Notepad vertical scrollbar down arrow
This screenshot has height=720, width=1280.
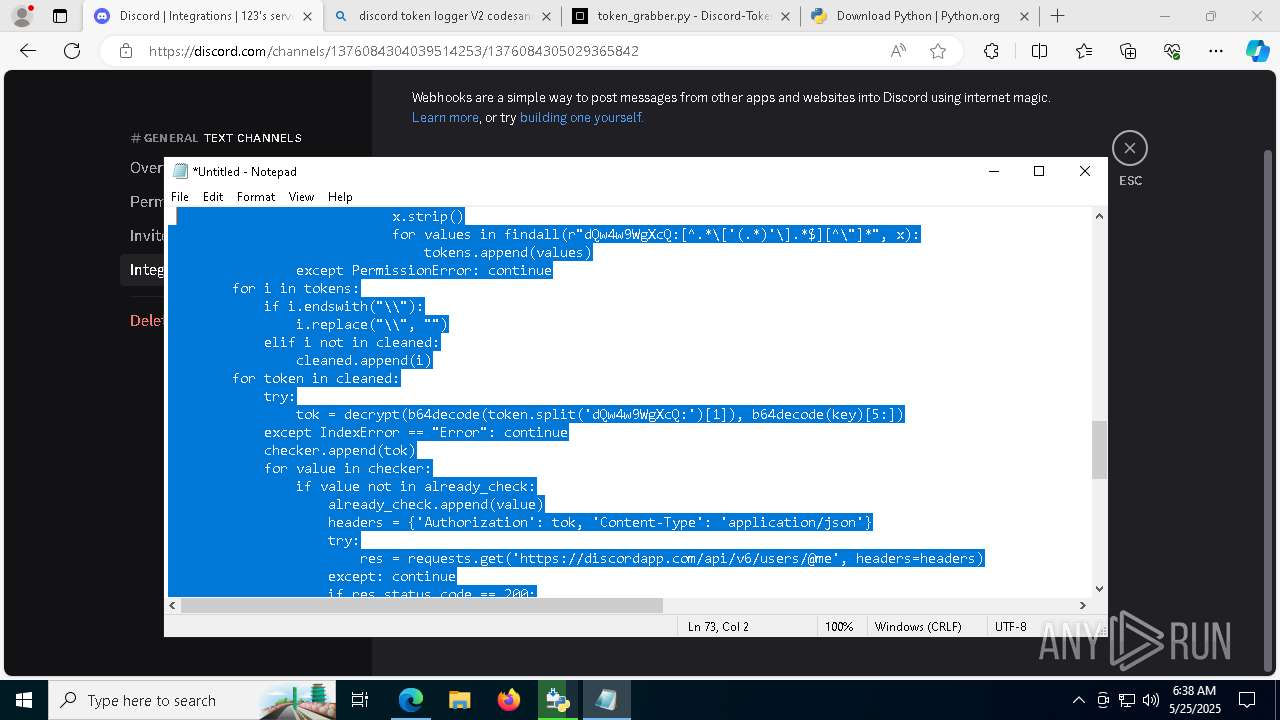[1099, 589]
